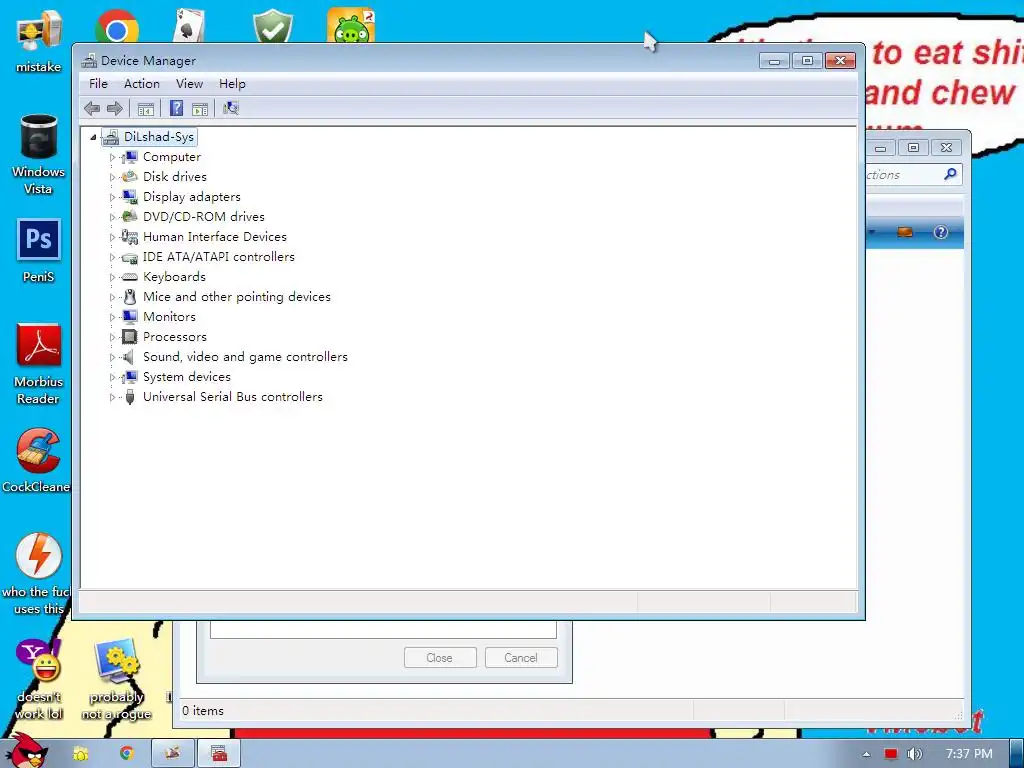Open the Windows Vista recycle bin desktop icon
The width and height of the screenshot is (1024, 768).
[38, 136]
